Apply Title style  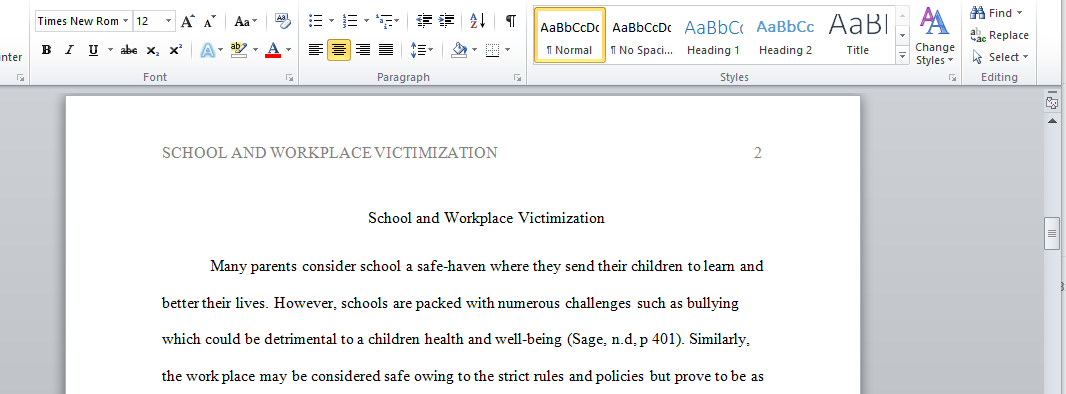click(857, 35)
